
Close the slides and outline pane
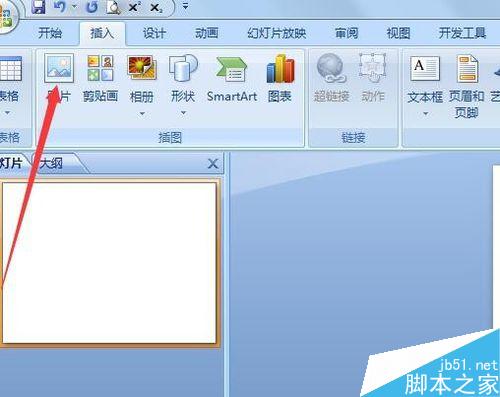pyautogui.click(x=213, y=164)
